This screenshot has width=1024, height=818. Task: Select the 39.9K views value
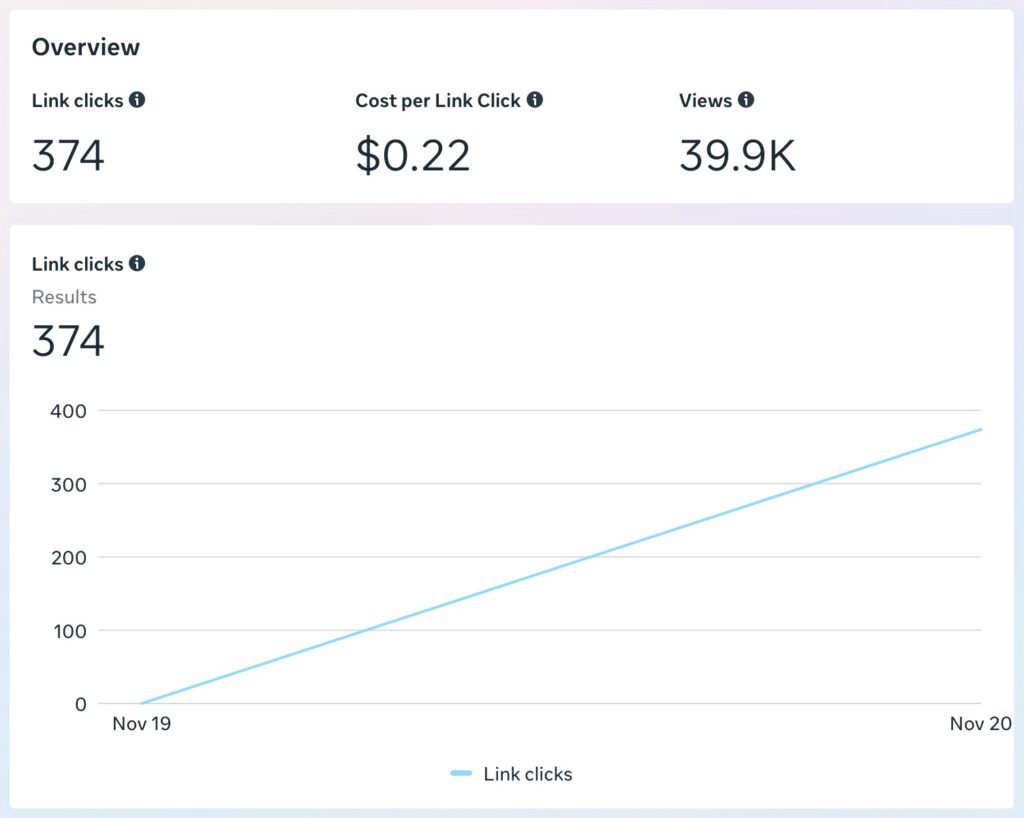737,155
